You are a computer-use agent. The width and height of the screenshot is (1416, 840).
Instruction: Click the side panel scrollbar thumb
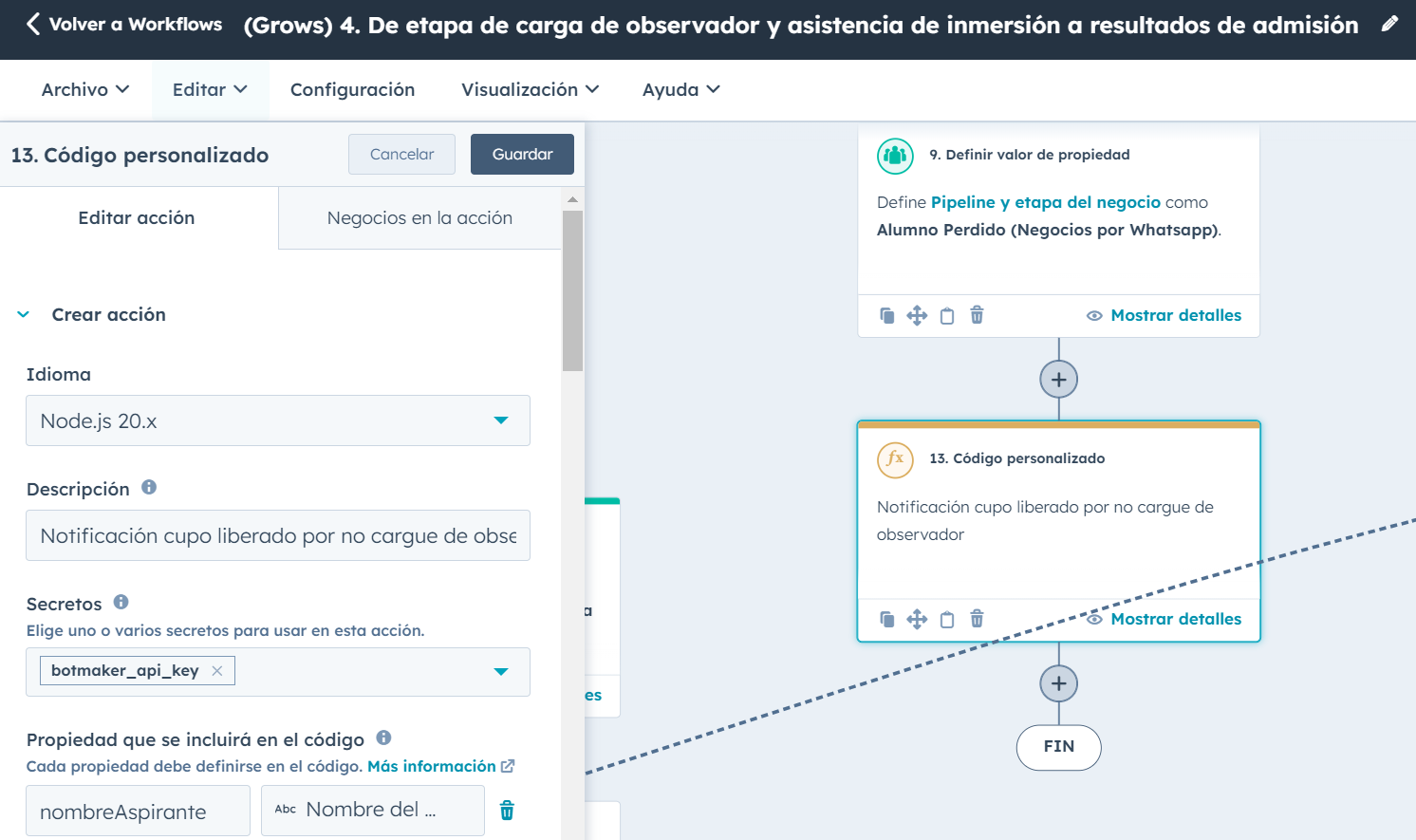pyautogui.click(x=572, y=290)
